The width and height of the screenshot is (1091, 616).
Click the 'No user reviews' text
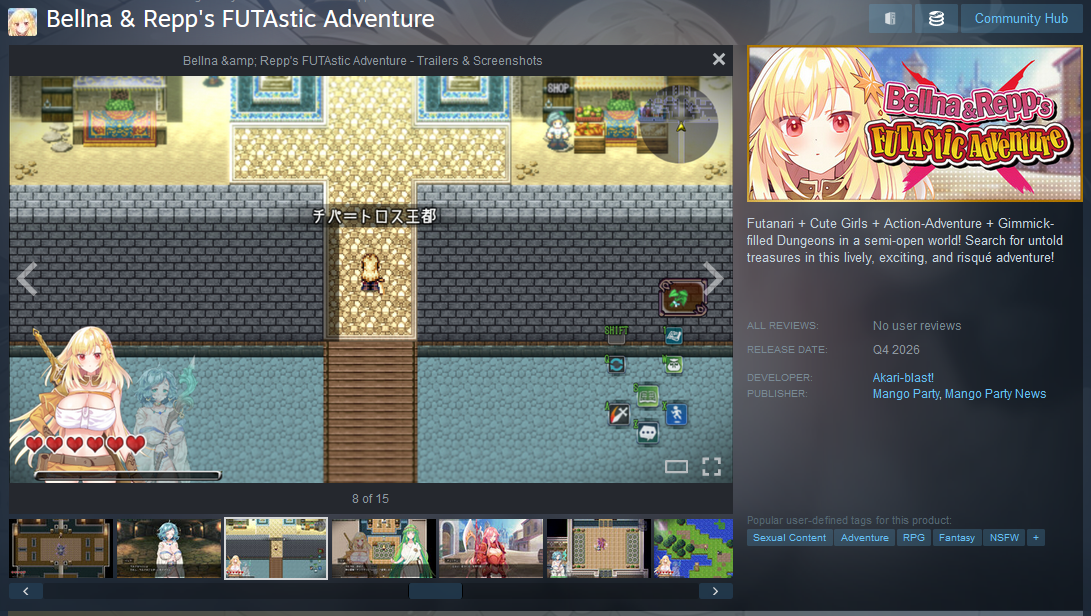(x=916, y=326)
